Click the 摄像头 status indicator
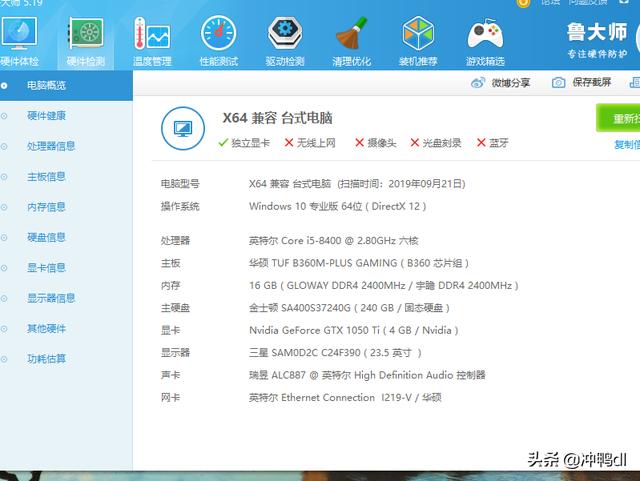Image resolution: width=640 pixels, height=481 pixels. [376, 143]
